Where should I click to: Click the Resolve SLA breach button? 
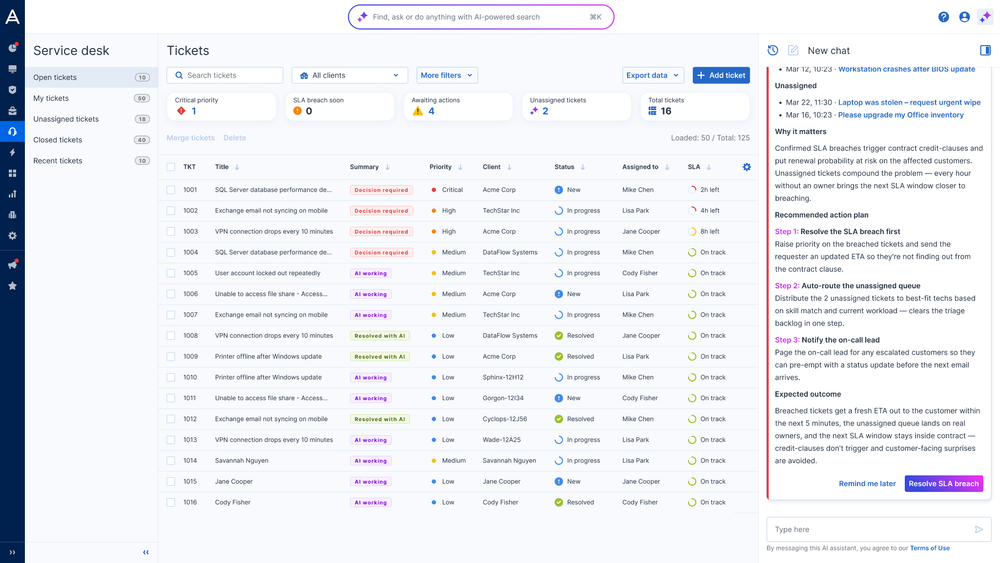pyautogui.click(x=943, y=483)
